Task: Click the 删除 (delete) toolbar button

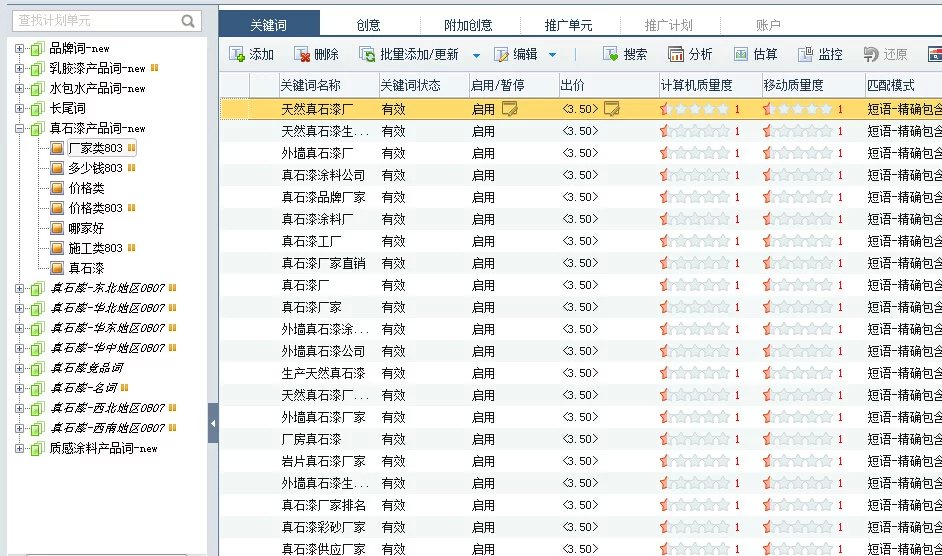Action: pyautogui.click(x=316, y=55)
